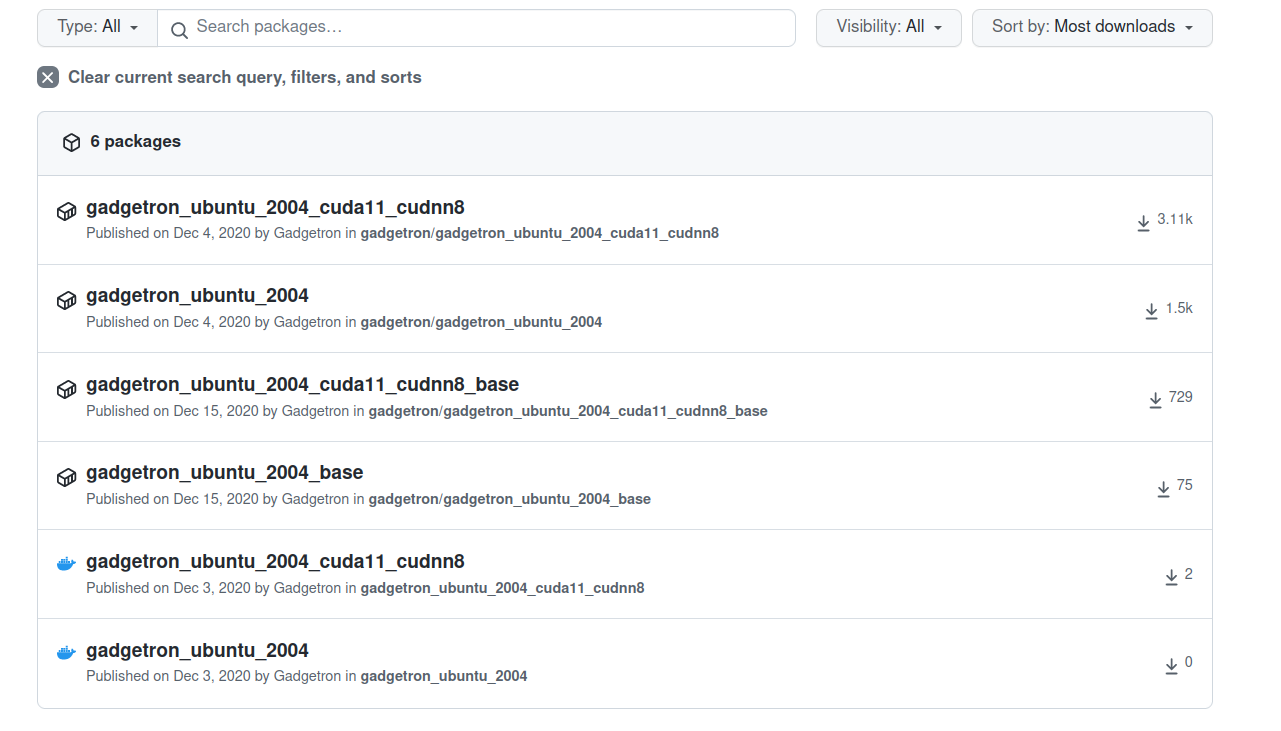Click the download count showing 1.5k
The image size is (1281, 731).
1180,309
